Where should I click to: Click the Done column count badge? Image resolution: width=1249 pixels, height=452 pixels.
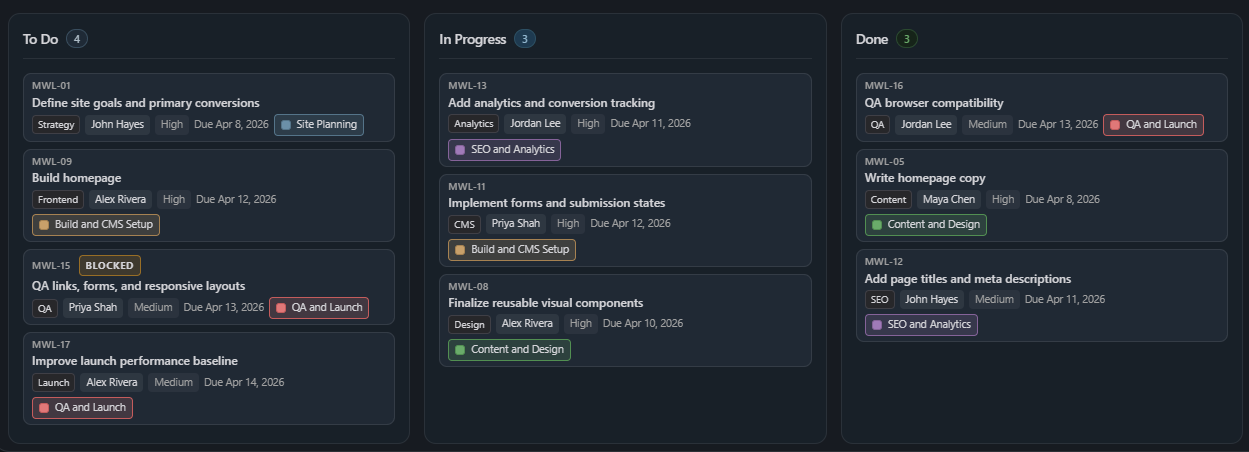[906, 39]
